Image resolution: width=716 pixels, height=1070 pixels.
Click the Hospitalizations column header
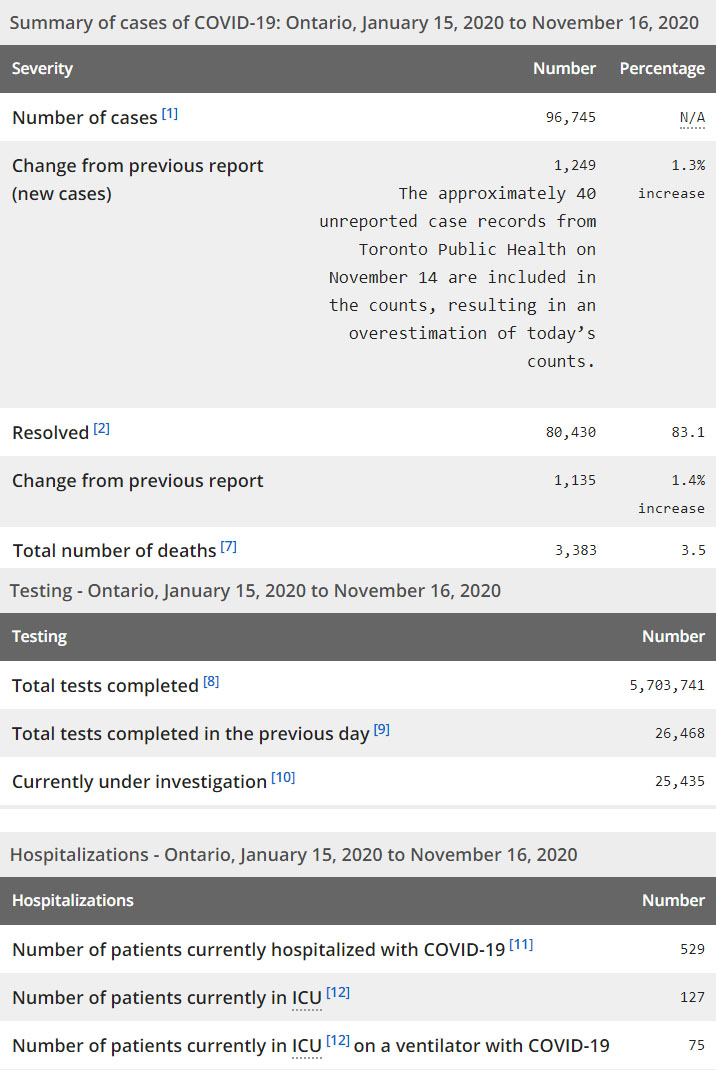[x=73, y=901]
